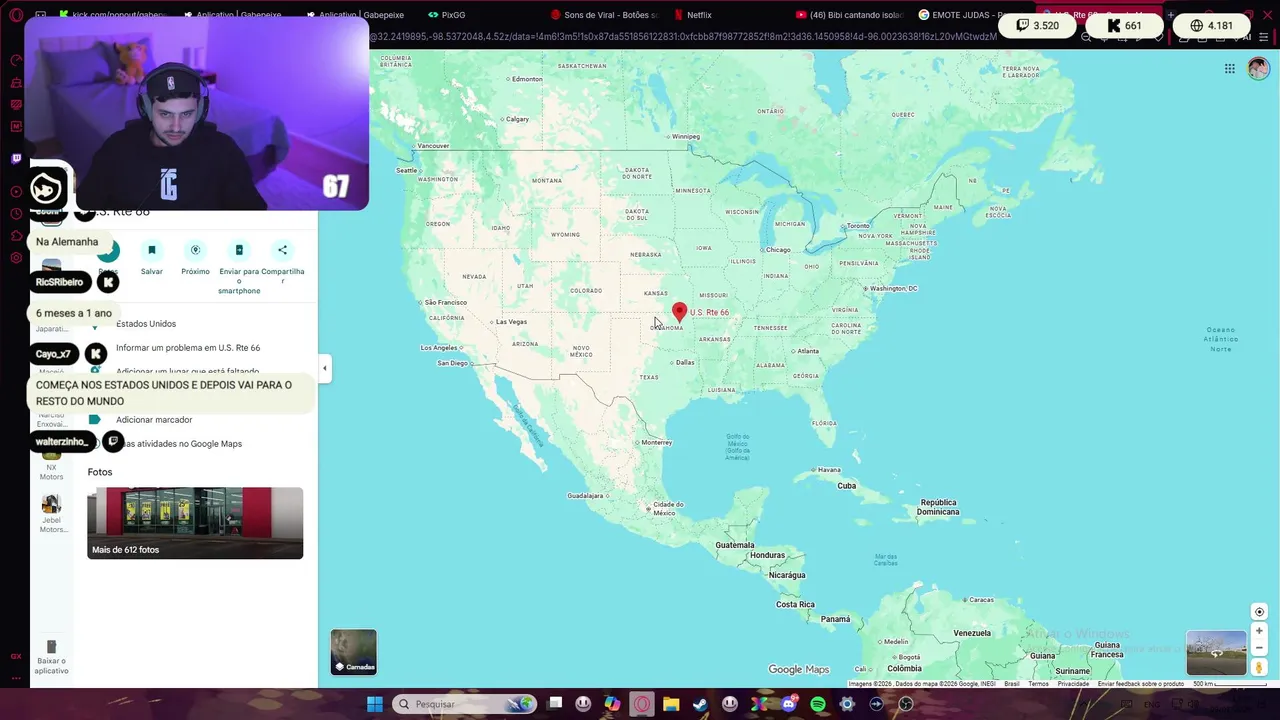Screen dimensions: 1280x720
Task: Click the Privacidade link at map bottom
Action: [x=1073, y=684]
